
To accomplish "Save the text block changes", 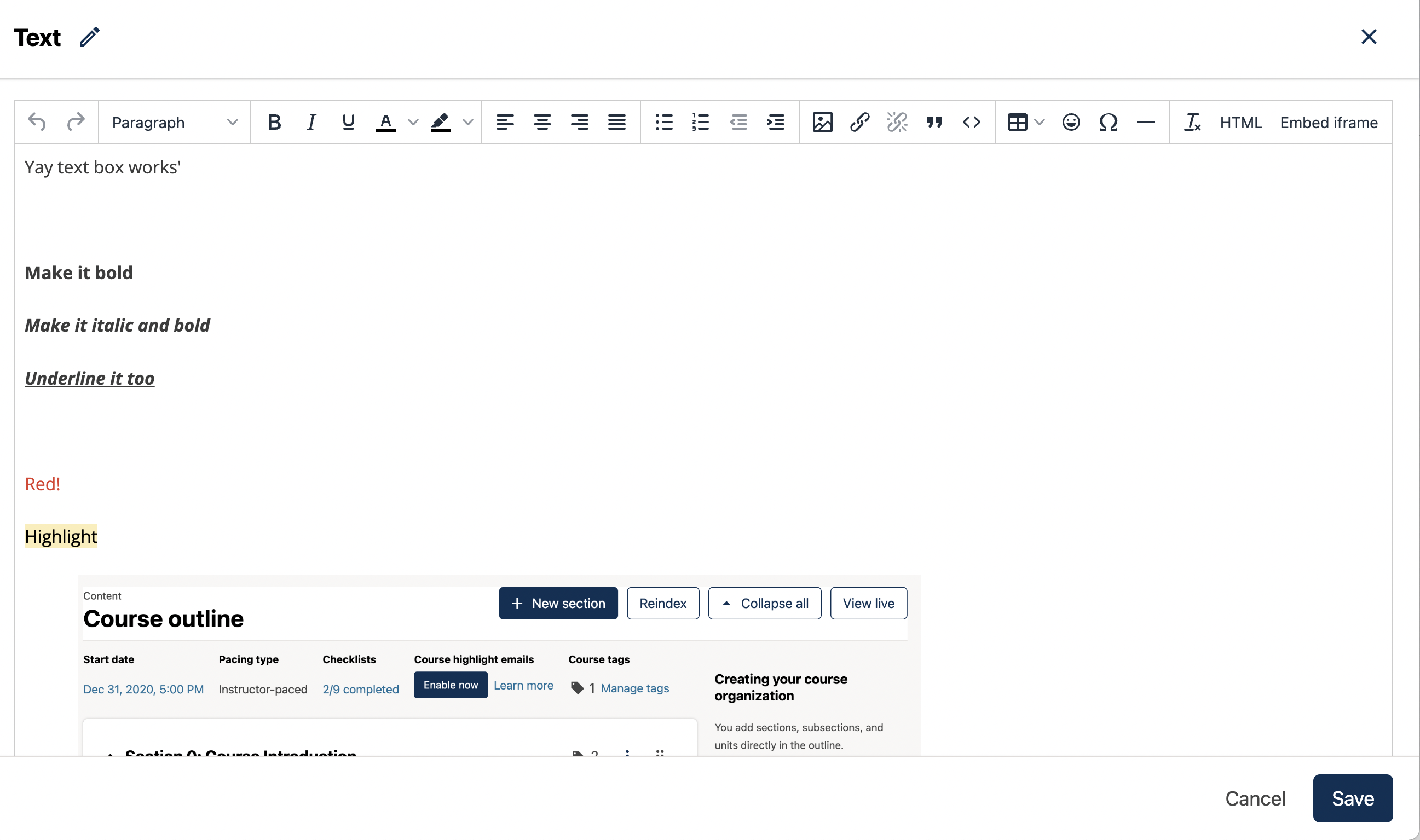I will coord(1352,798).
